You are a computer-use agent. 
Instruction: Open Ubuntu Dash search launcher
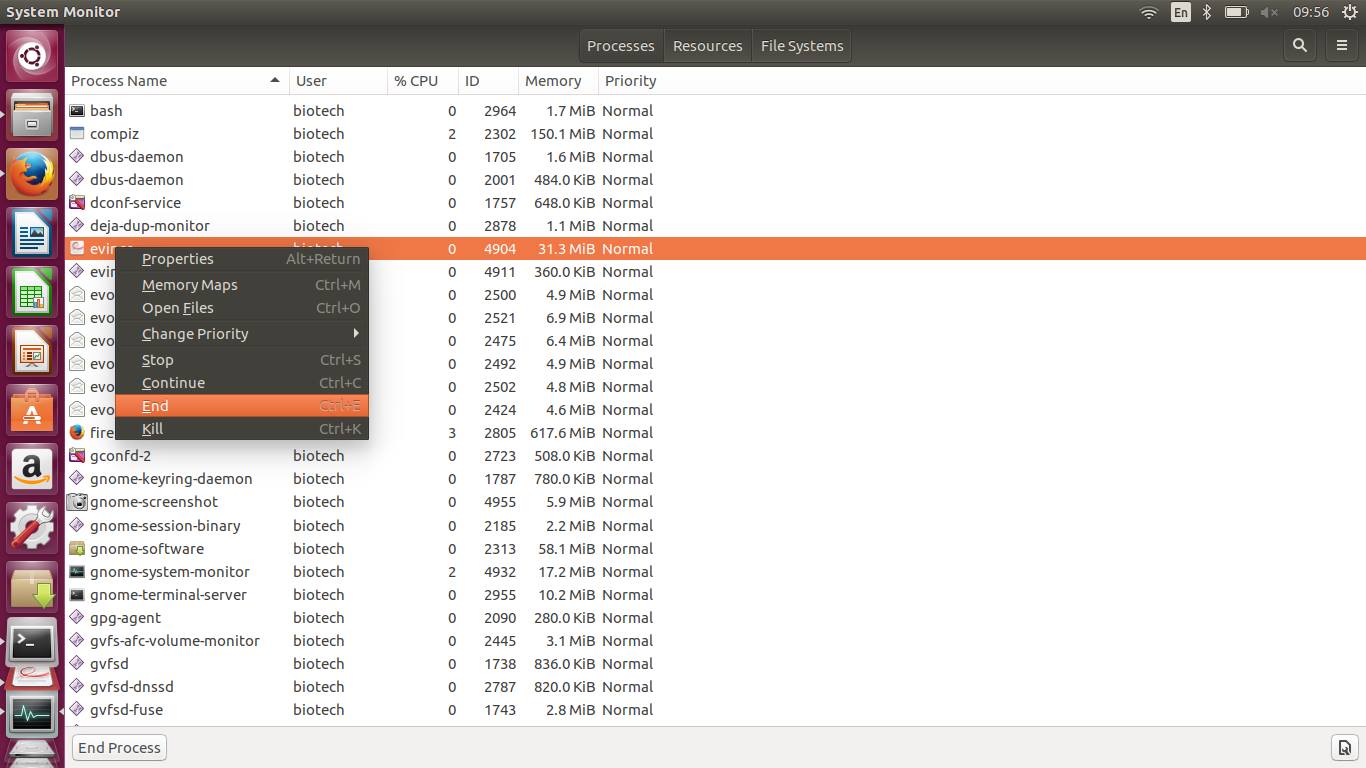(32, 56)
